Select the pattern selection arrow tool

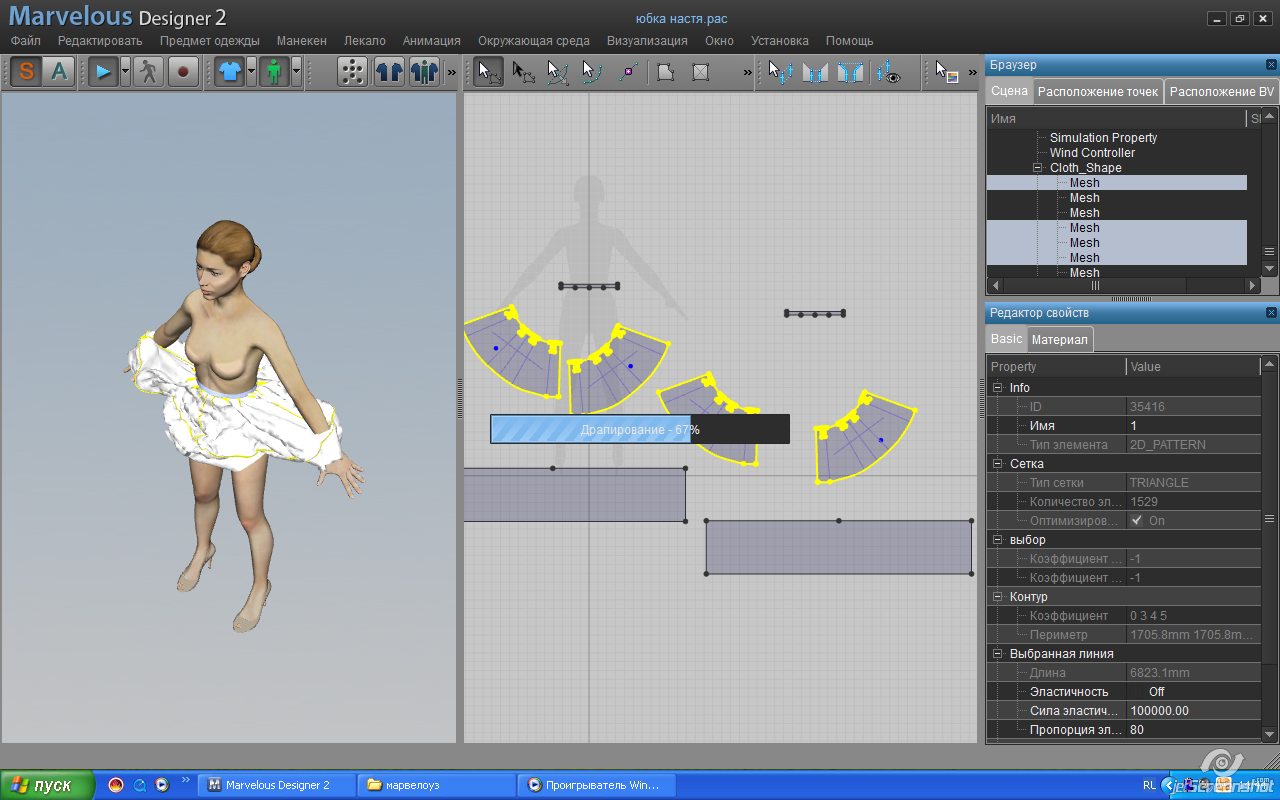[x=488, y=72]
